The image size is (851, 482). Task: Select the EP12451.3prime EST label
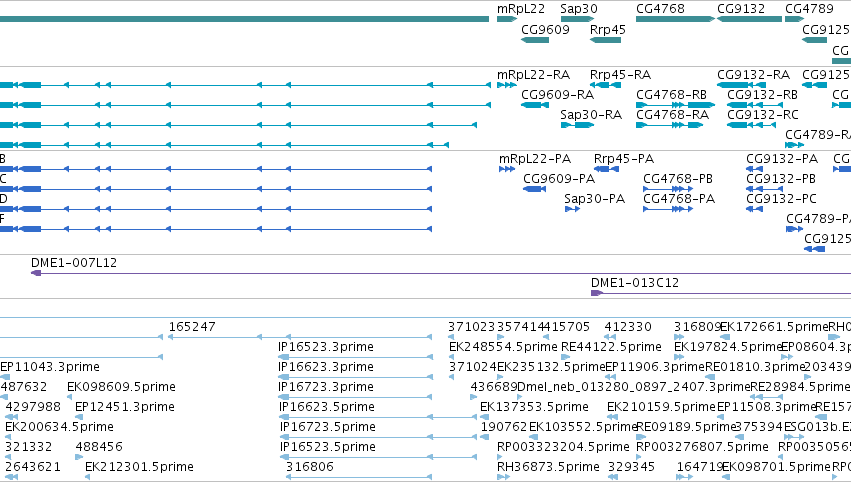tap(125, 407)
